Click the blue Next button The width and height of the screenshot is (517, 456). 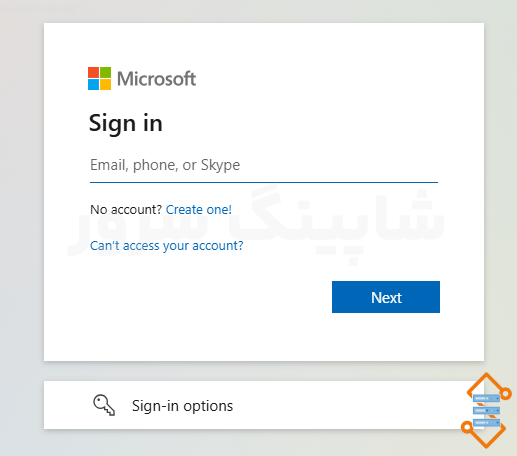click(x=386, y=297)
